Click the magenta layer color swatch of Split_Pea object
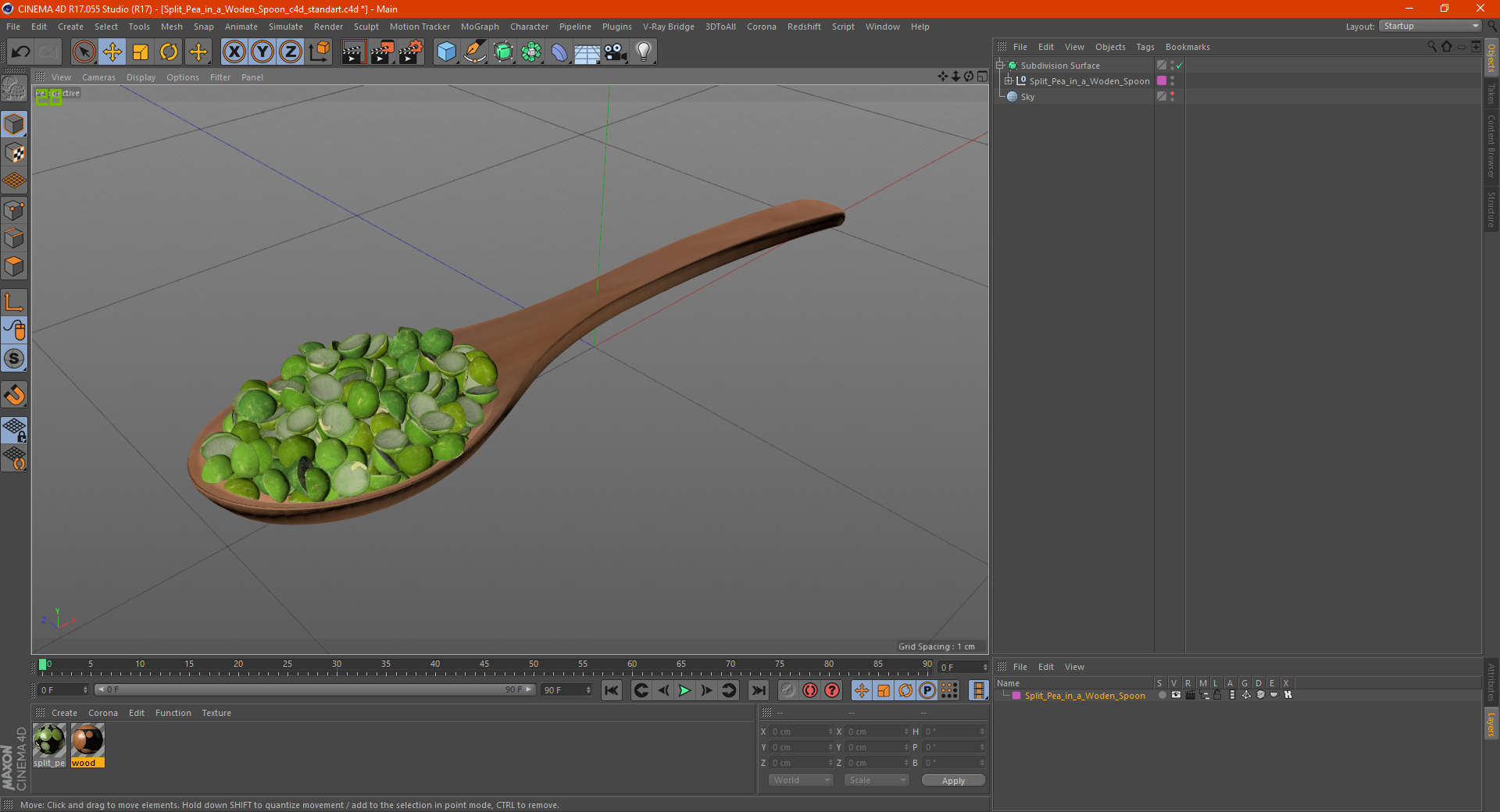This screenshot has width=1500, height=812. [1162, 81]
